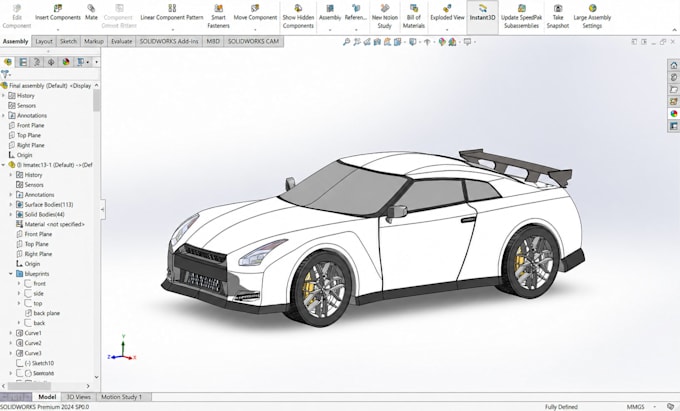Screen dimensions: 680x411
Task: Expand Solid Bodies(44) folder
Action: click(11, 214)
